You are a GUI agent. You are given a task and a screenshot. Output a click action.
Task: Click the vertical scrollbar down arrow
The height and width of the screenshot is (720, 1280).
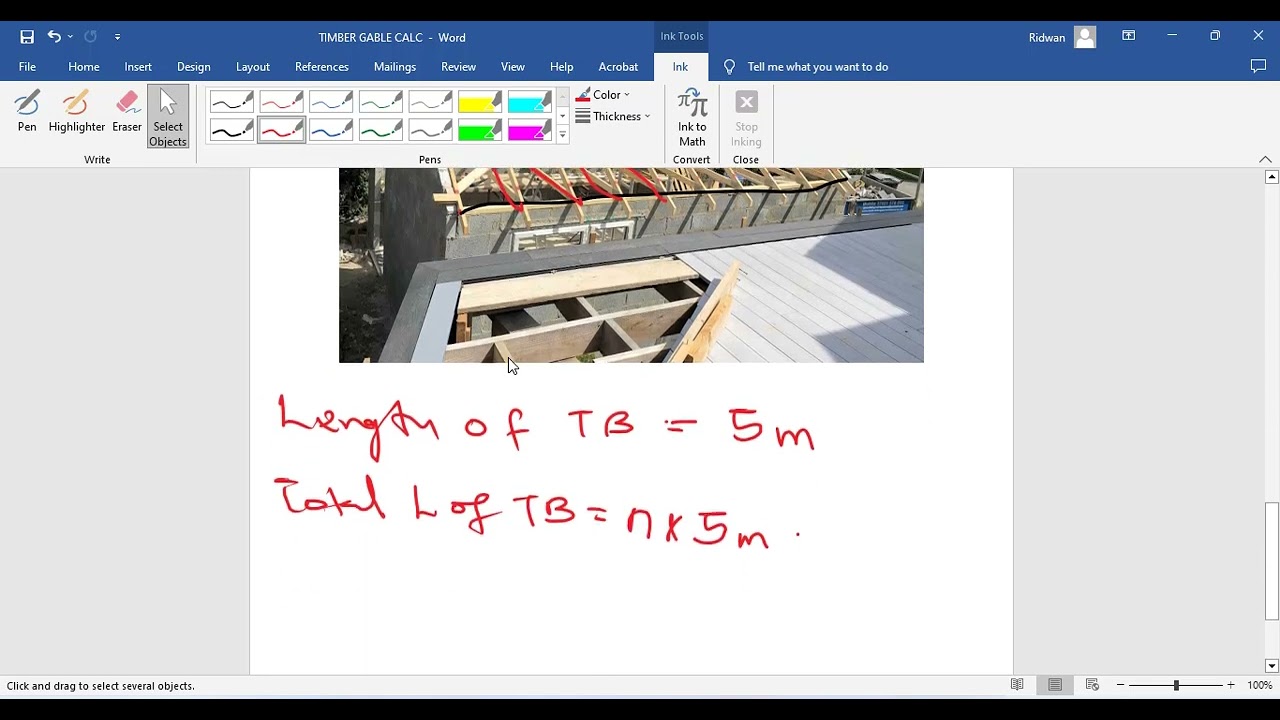point(1272,666)
